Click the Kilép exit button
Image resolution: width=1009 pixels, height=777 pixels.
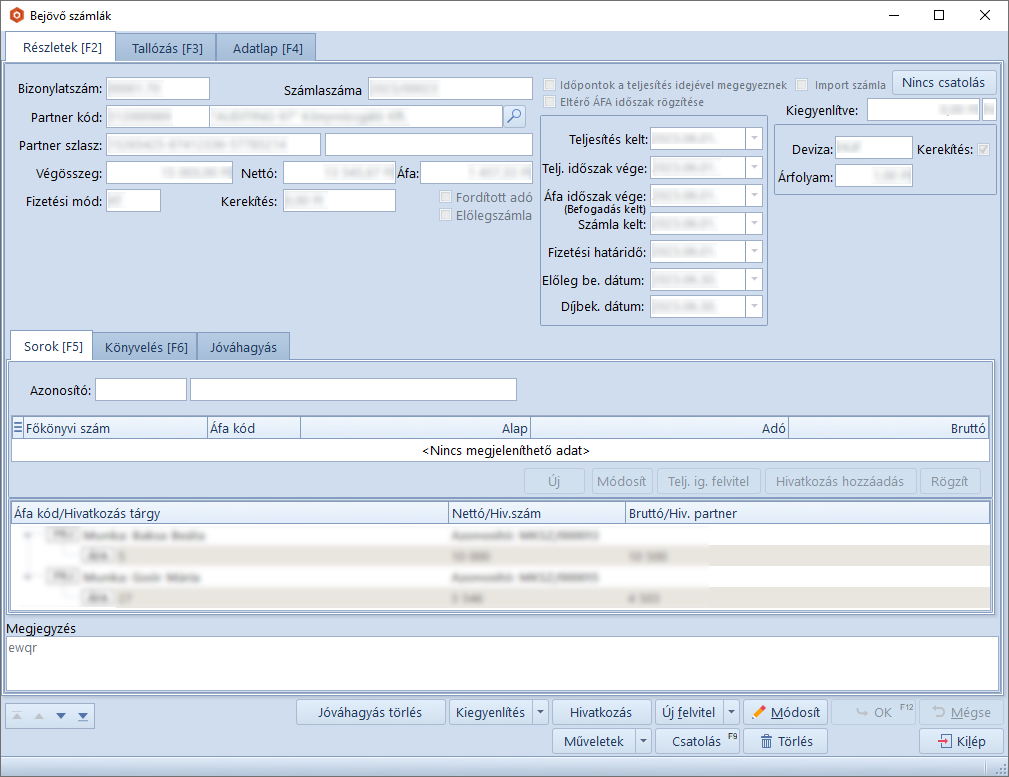(x=961, y=742)
